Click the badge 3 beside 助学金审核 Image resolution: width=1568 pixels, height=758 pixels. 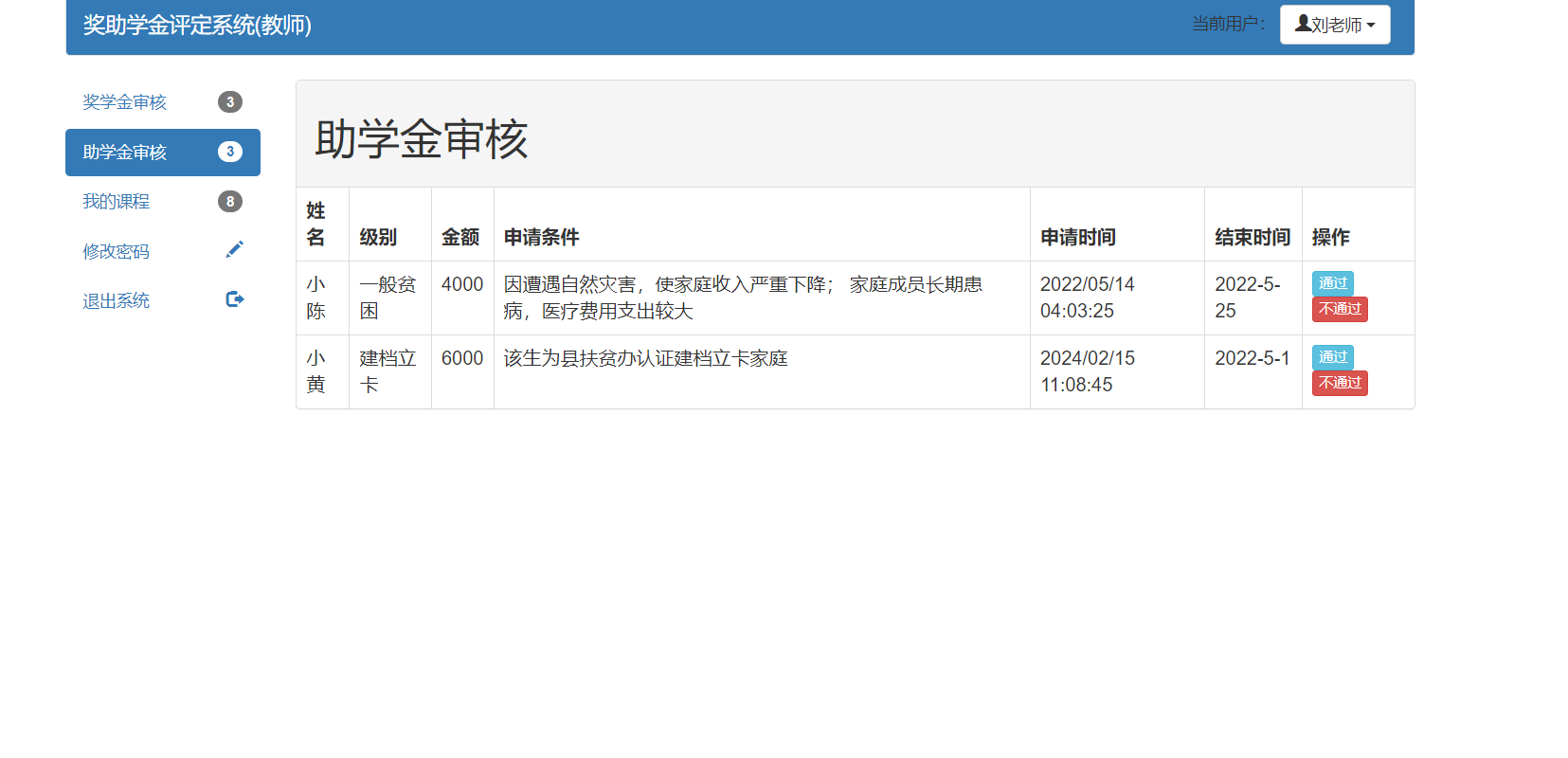(x=230, y=152)
